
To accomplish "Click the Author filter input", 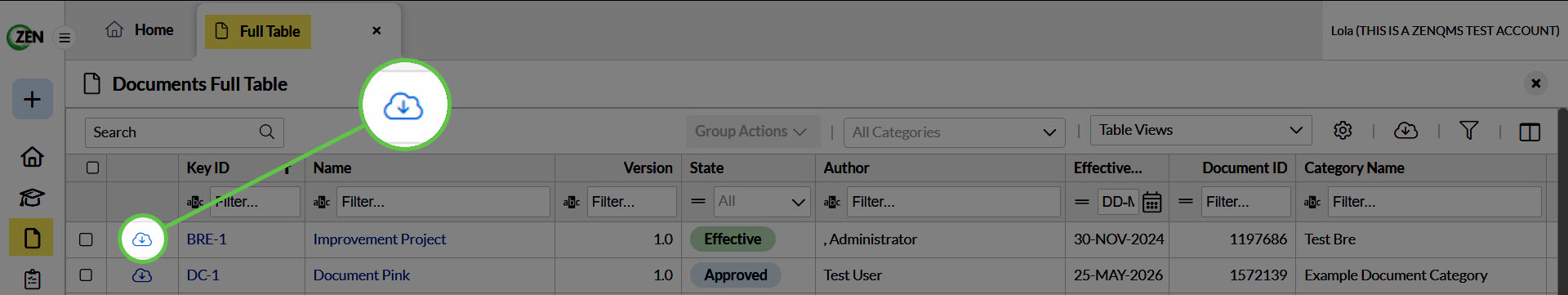I will click(x=953, y=202).
